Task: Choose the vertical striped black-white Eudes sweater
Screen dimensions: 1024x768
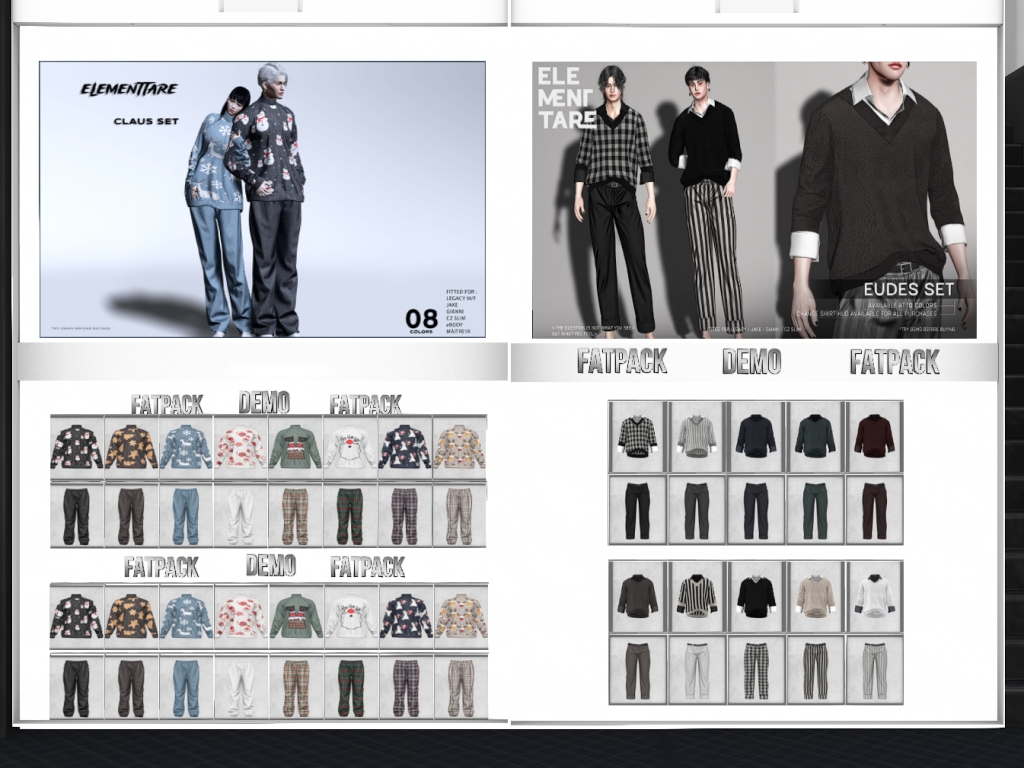Action: [696, 596]
